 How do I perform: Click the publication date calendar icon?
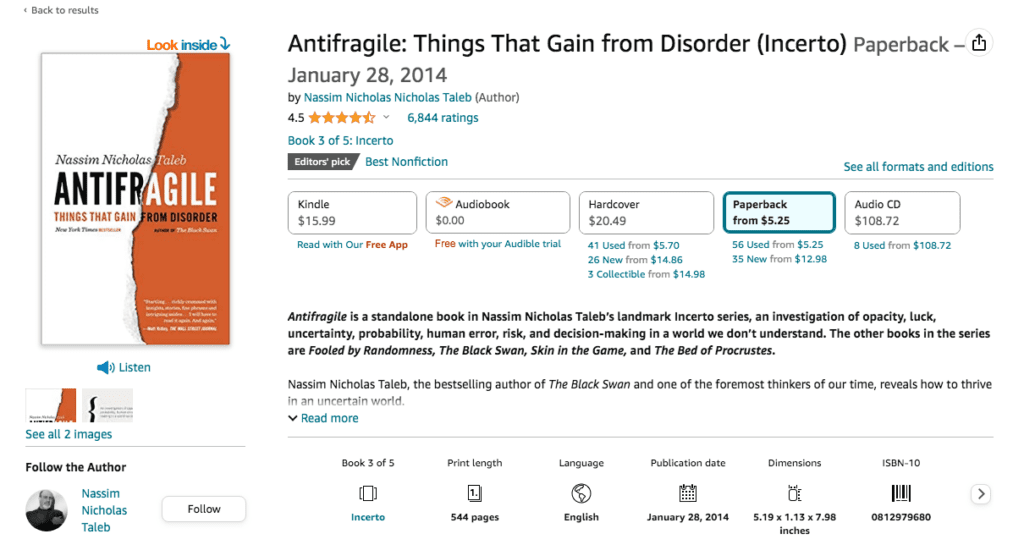[x=688, y=493]
